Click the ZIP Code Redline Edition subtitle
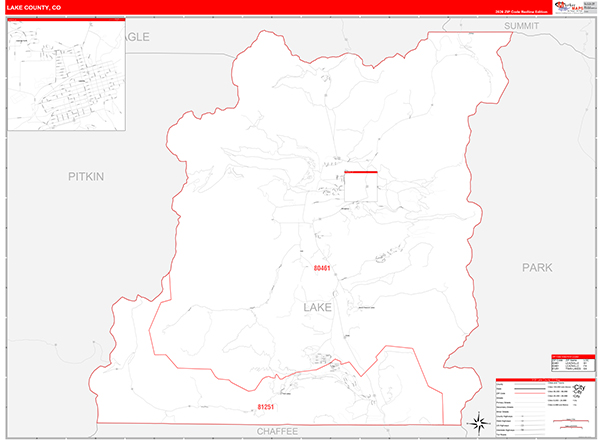This screenshot has height=440, width=600. tap(521, 12)
